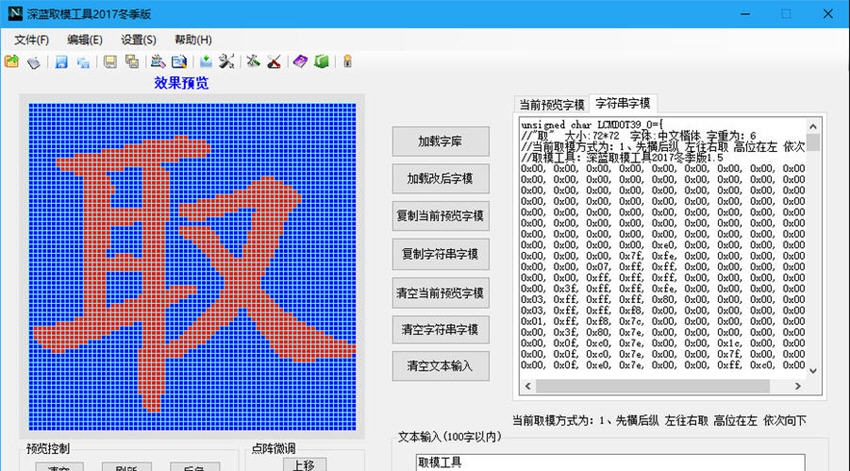Click the N application icon in the title bar
Viewport: 850px width, 471px height.
pos(15,14)
